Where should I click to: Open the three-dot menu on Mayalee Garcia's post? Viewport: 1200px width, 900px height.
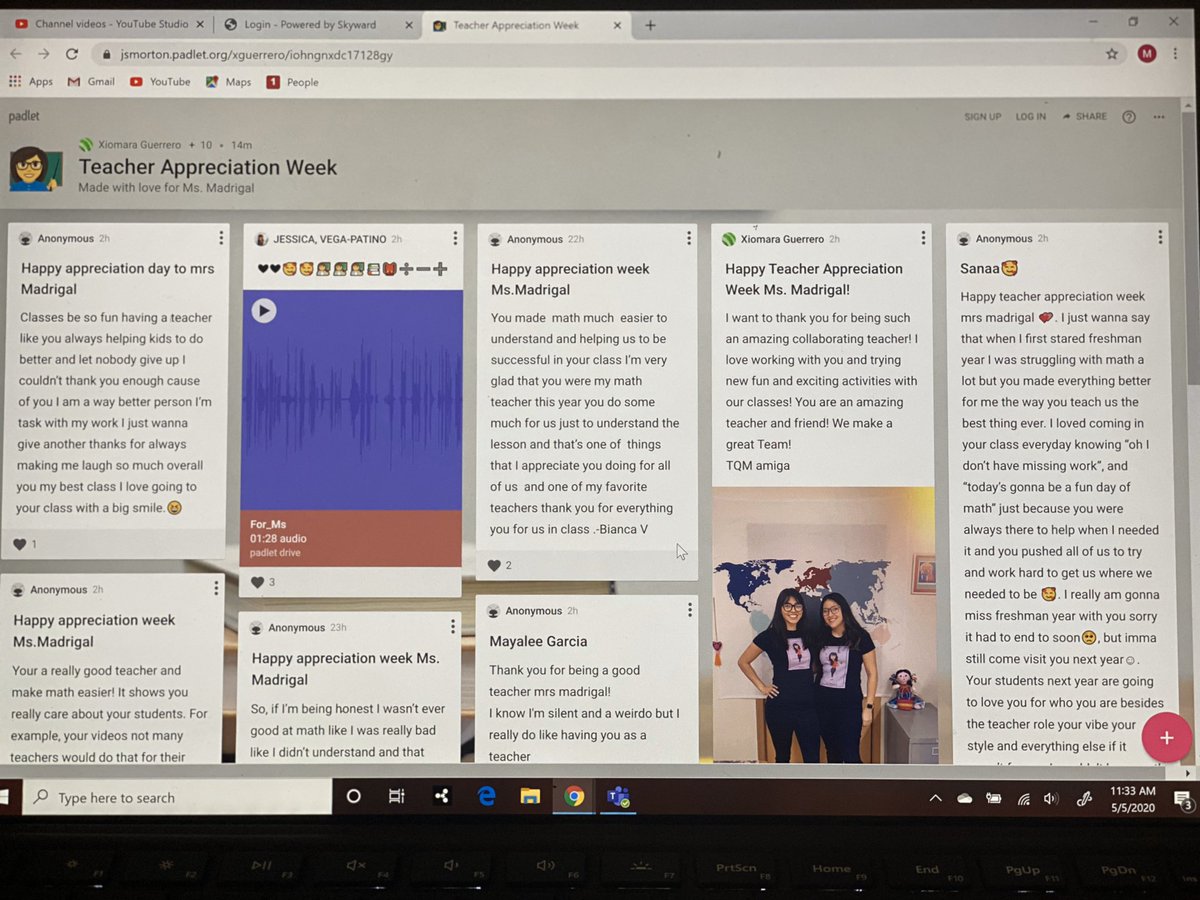coord(689,609)
